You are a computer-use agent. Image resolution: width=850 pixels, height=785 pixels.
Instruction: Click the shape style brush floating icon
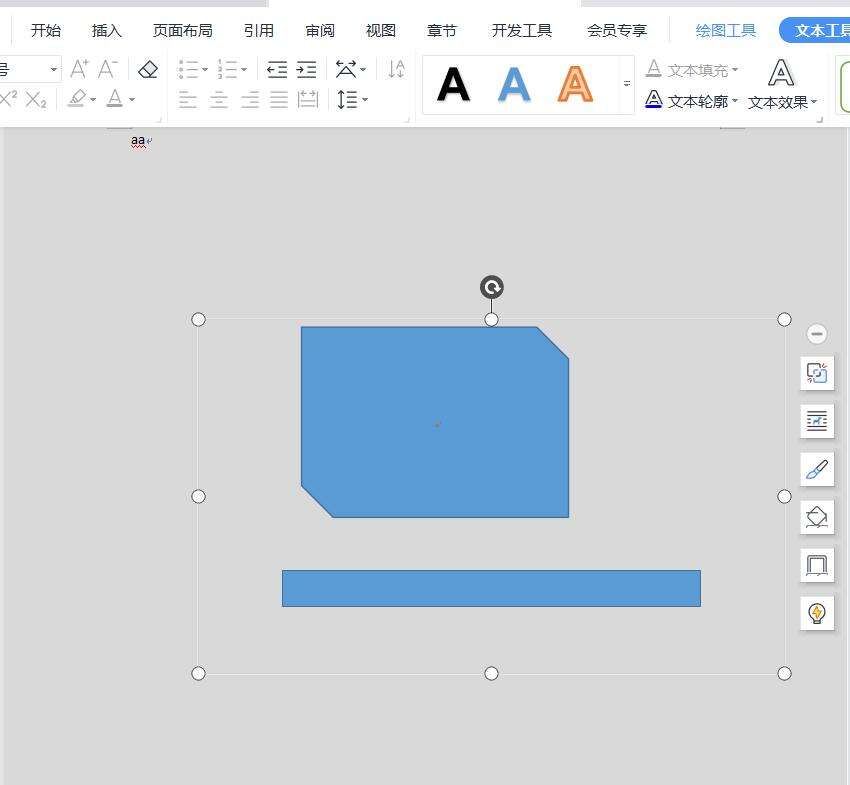pyautogui.click(x=817, y=469)
